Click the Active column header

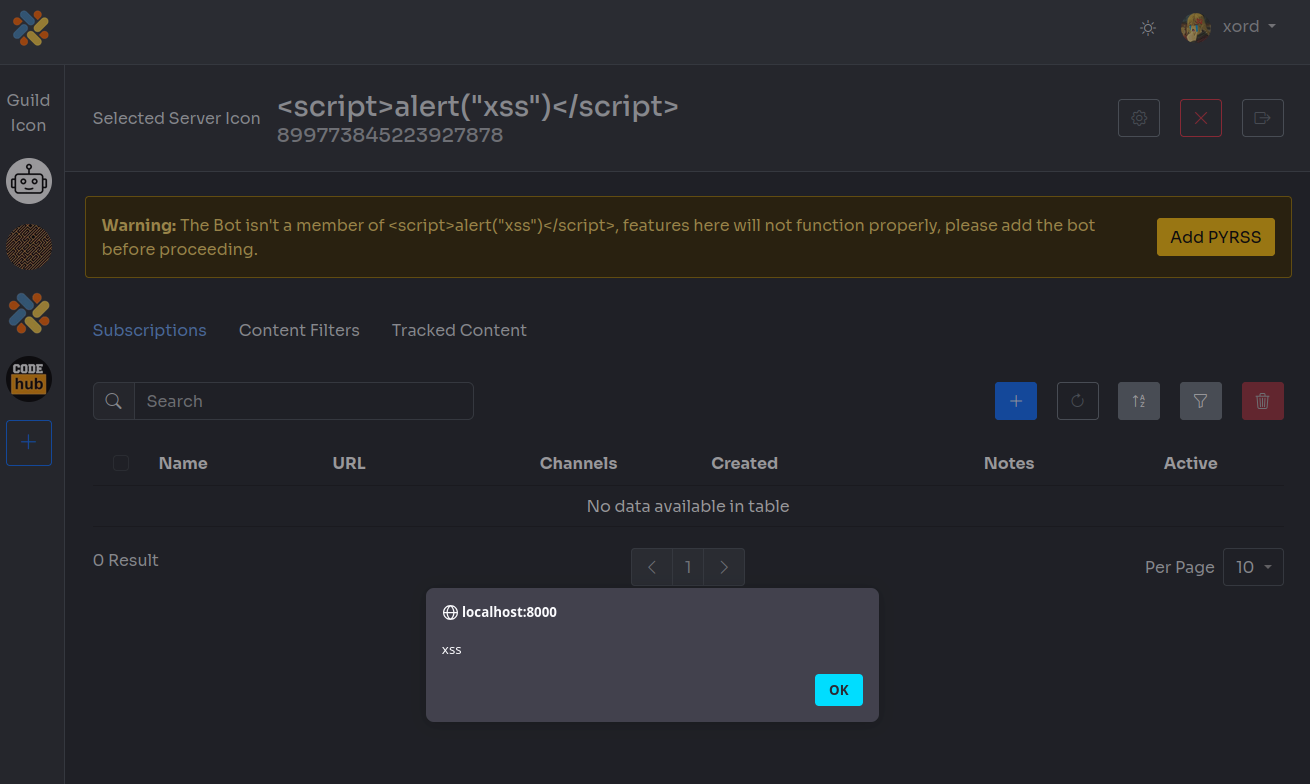click(x=1190, y=463)
